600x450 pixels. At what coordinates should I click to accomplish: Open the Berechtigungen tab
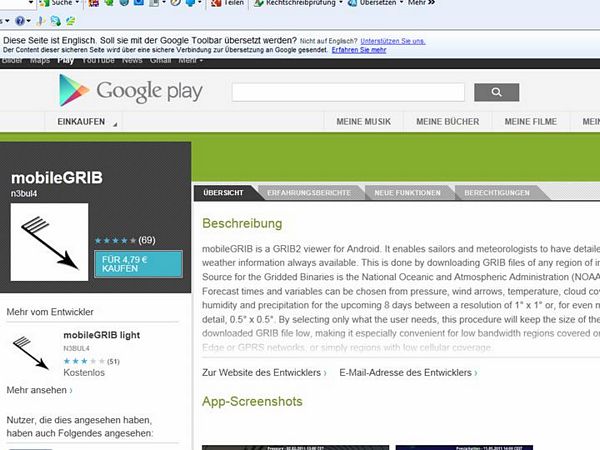point(497,191)
